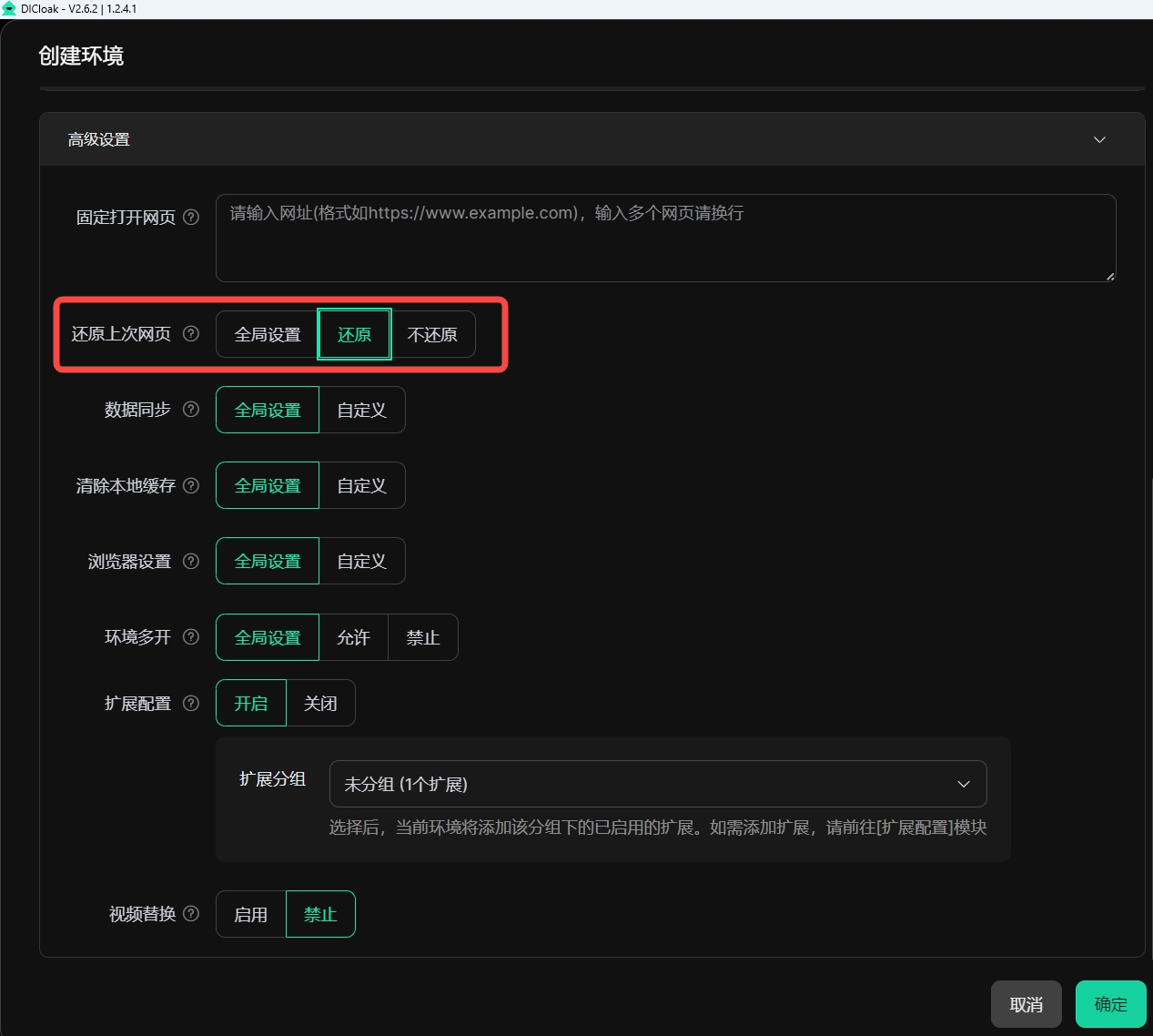Choose 允许 for 环境多开
Image resolution: width=1153 pixels, height=1036 pixels.
tap(353, 638)
